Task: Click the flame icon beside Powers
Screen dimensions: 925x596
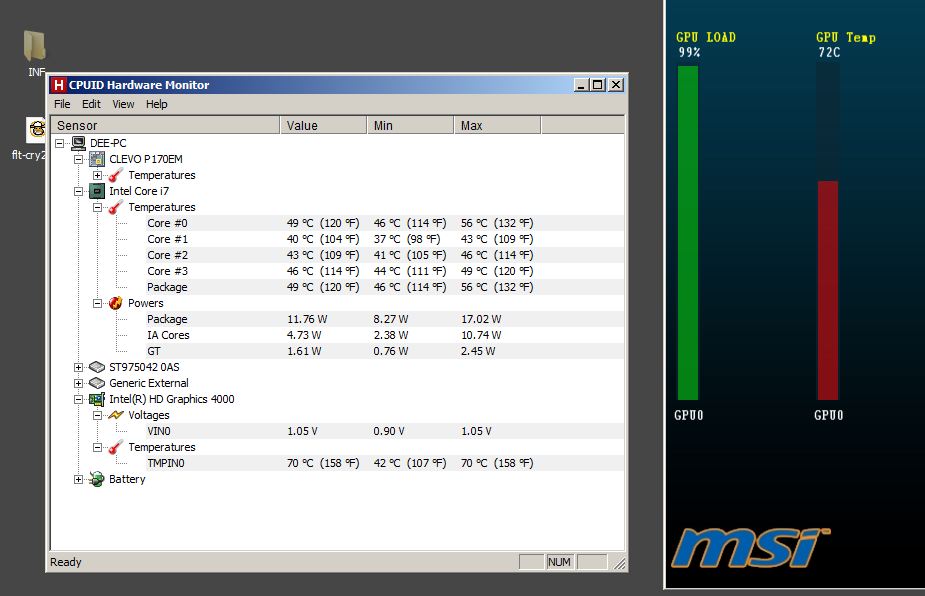Action: point(116,303)
